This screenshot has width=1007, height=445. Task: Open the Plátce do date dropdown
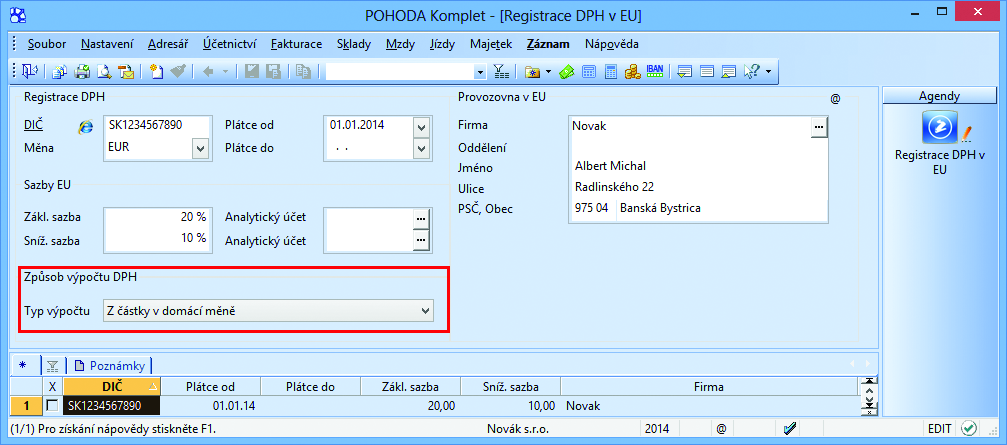pyautogui.click(x=421, y=149)
